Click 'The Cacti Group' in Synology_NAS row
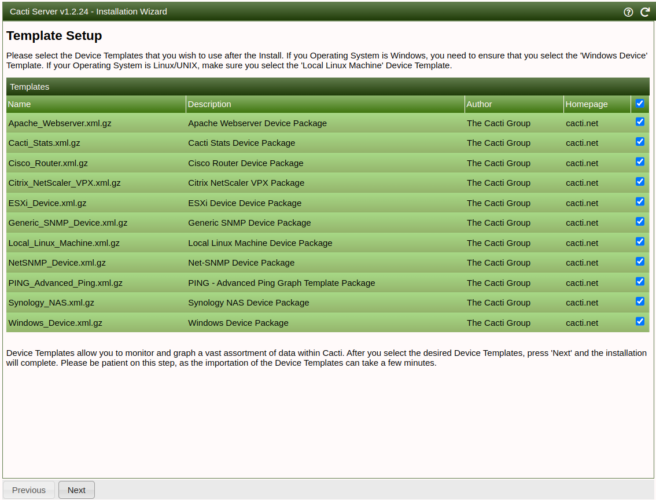Image resolution: width=656 pixels, height=500 pixels. click(x=499, y=303)
